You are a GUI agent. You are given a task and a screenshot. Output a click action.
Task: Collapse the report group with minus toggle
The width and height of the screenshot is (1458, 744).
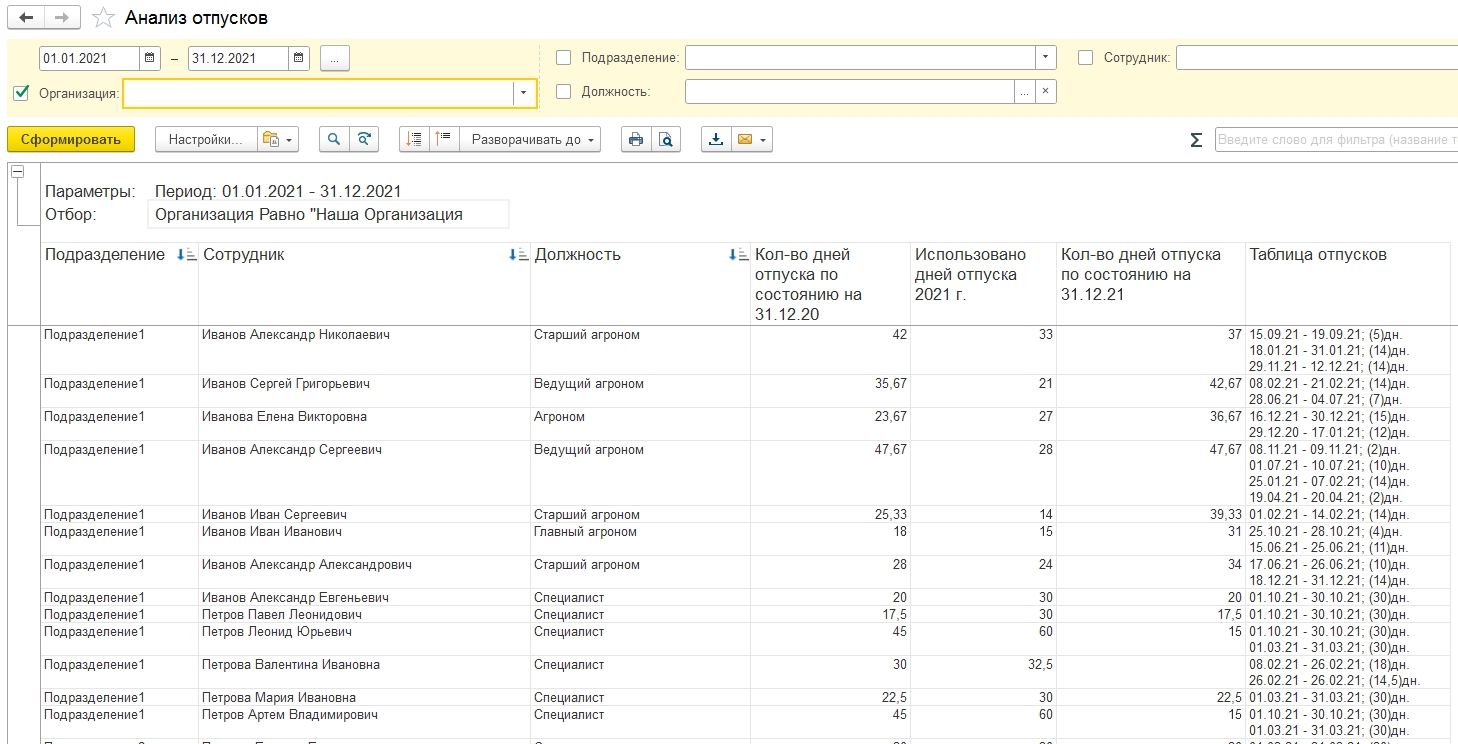pos(17,172)
